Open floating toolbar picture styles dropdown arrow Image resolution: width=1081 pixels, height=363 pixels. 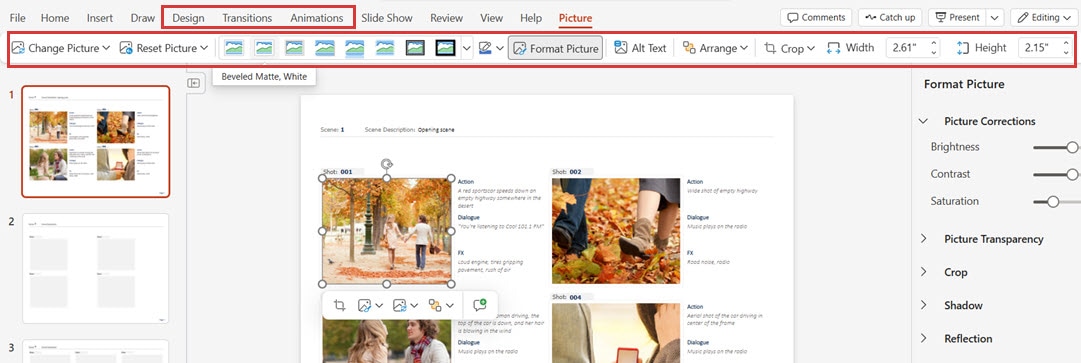[380, 305]
